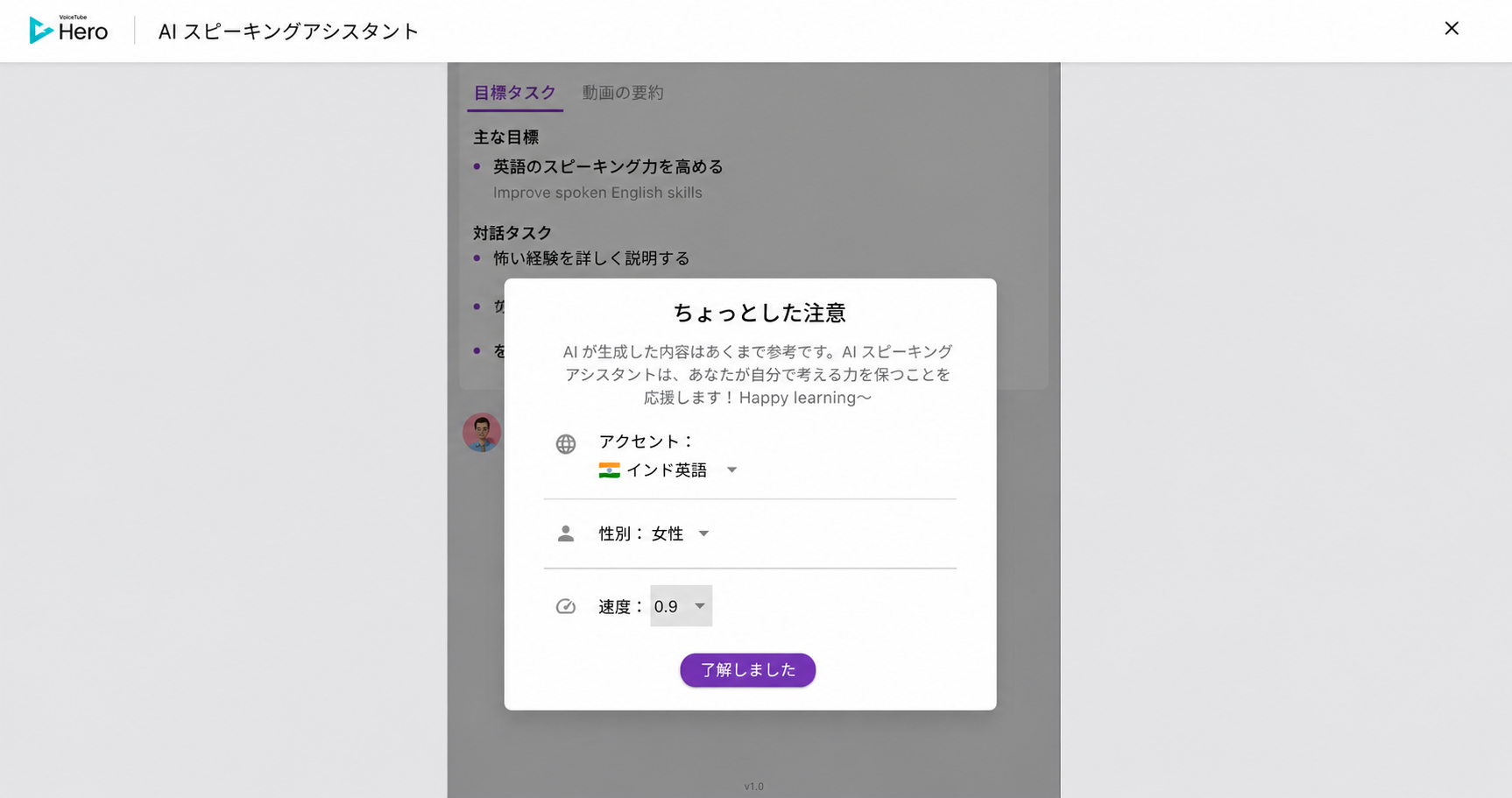Open the アクセント dropdown showing インド英語

668,470
